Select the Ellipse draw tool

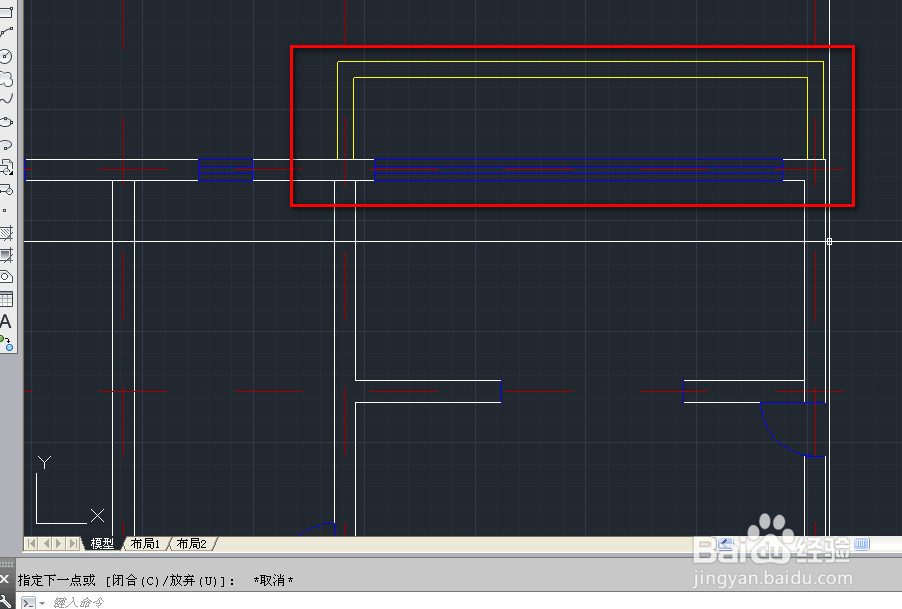(6, 122)
